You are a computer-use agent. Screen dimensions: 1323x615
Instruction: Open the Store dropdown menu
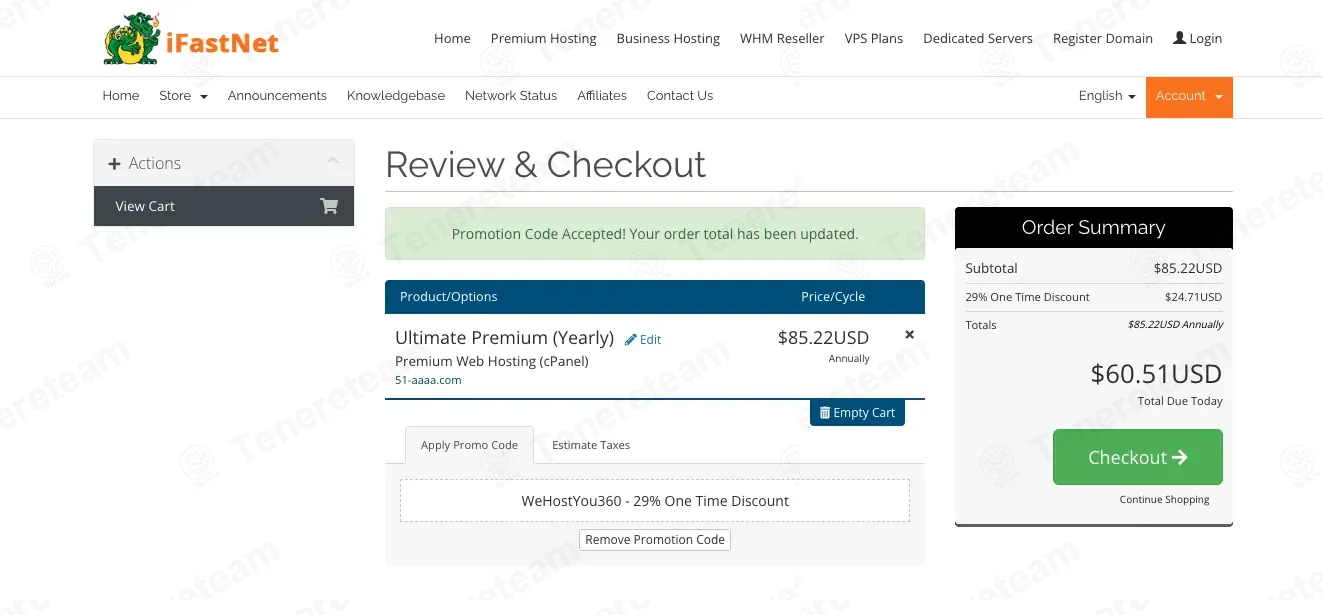183,96
